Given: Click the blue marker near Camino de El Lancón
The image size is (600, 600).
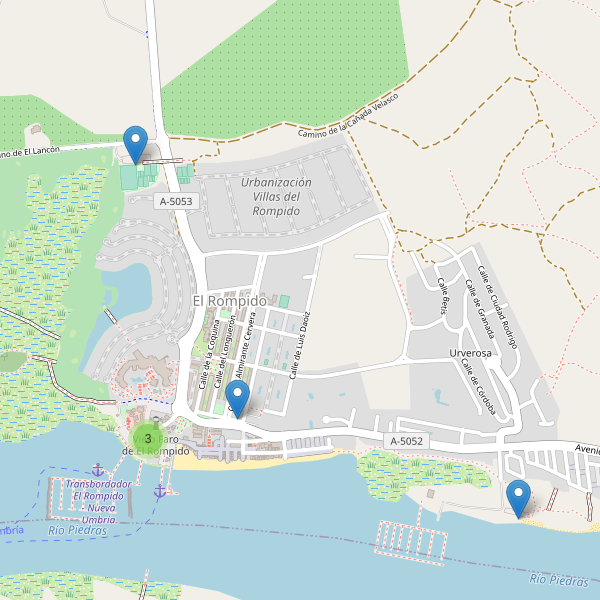Looking at the screenshot, I should (x=135, y=145).
